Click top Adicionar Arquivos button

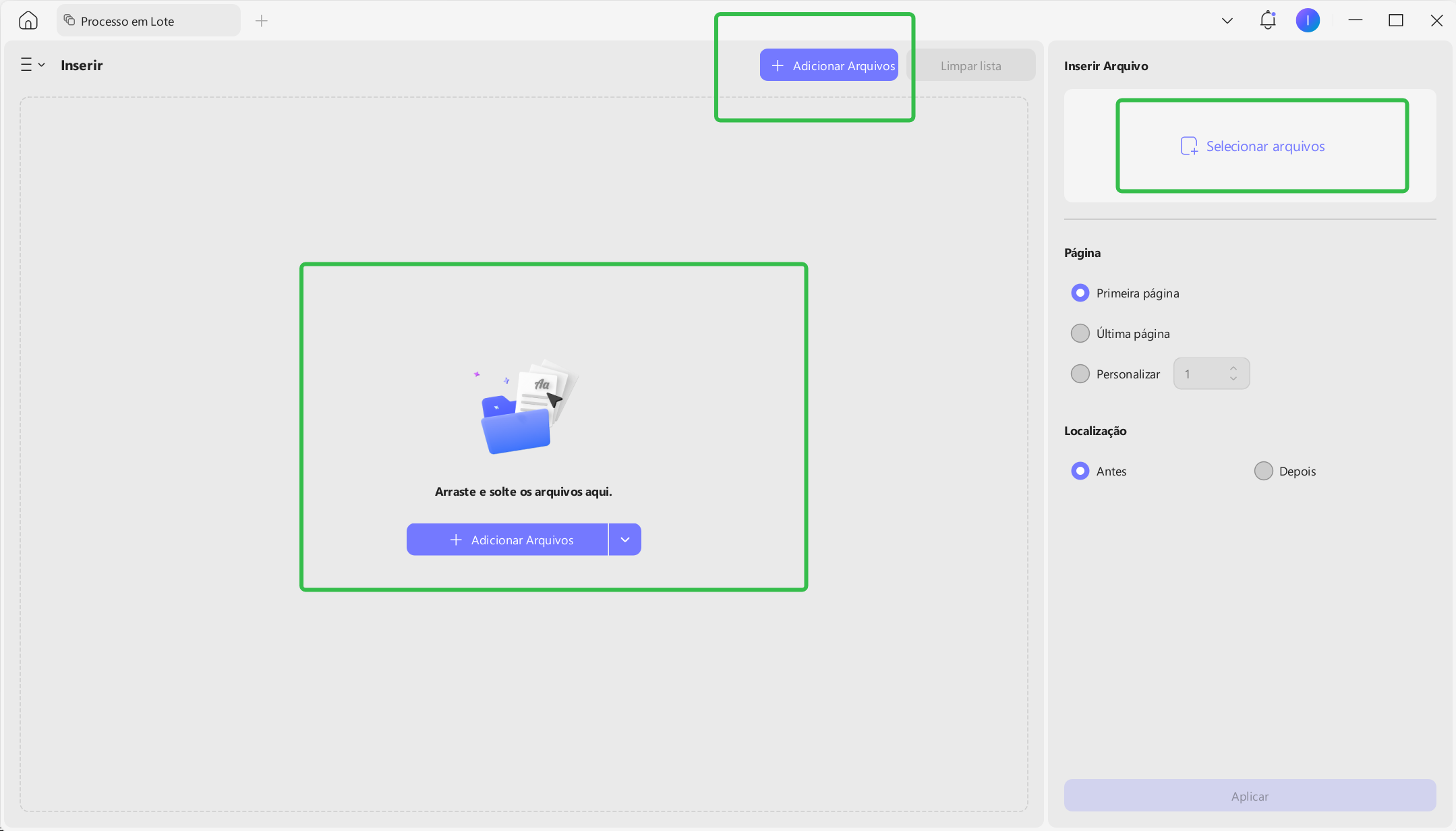(829, 65)
